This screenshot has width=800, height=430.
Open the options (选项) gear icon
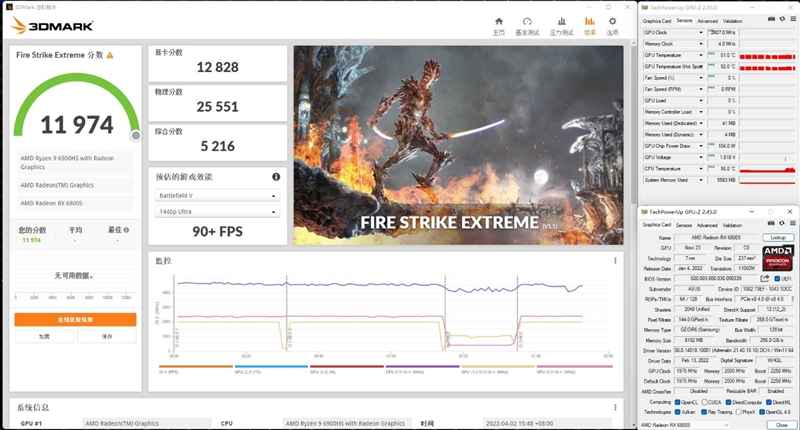612,21
